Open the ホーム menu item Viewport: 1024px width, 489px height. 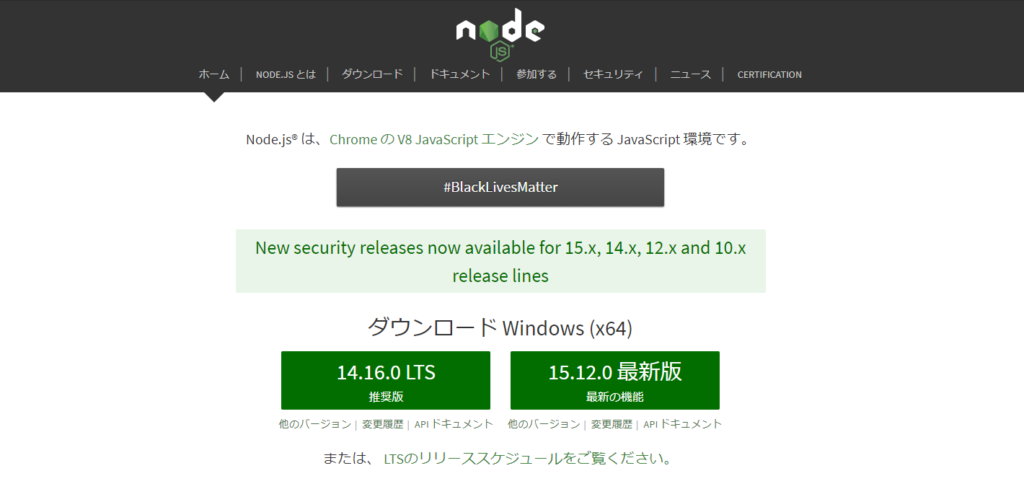[x=214, y=74]
